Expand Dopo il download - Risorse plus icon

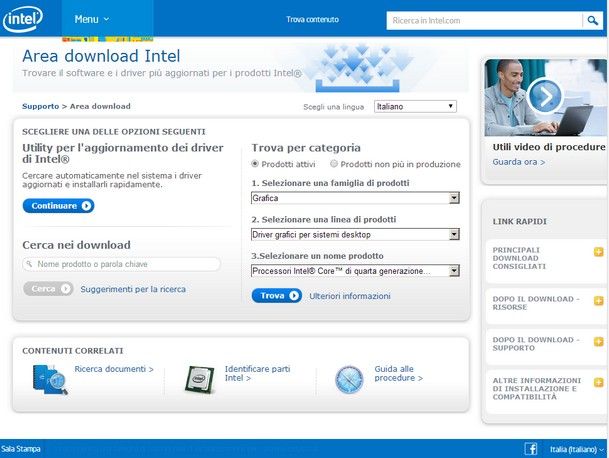coord(599,301)
